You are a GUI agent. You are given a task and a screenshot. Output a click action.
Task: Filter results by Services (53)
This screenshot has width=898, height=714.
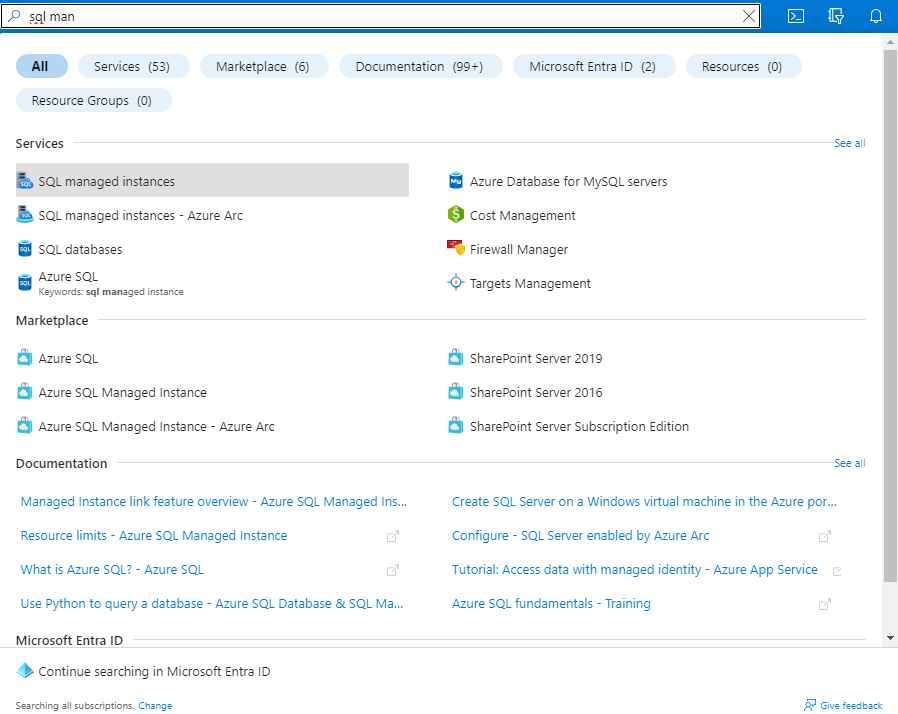click(x=133, y=66)
